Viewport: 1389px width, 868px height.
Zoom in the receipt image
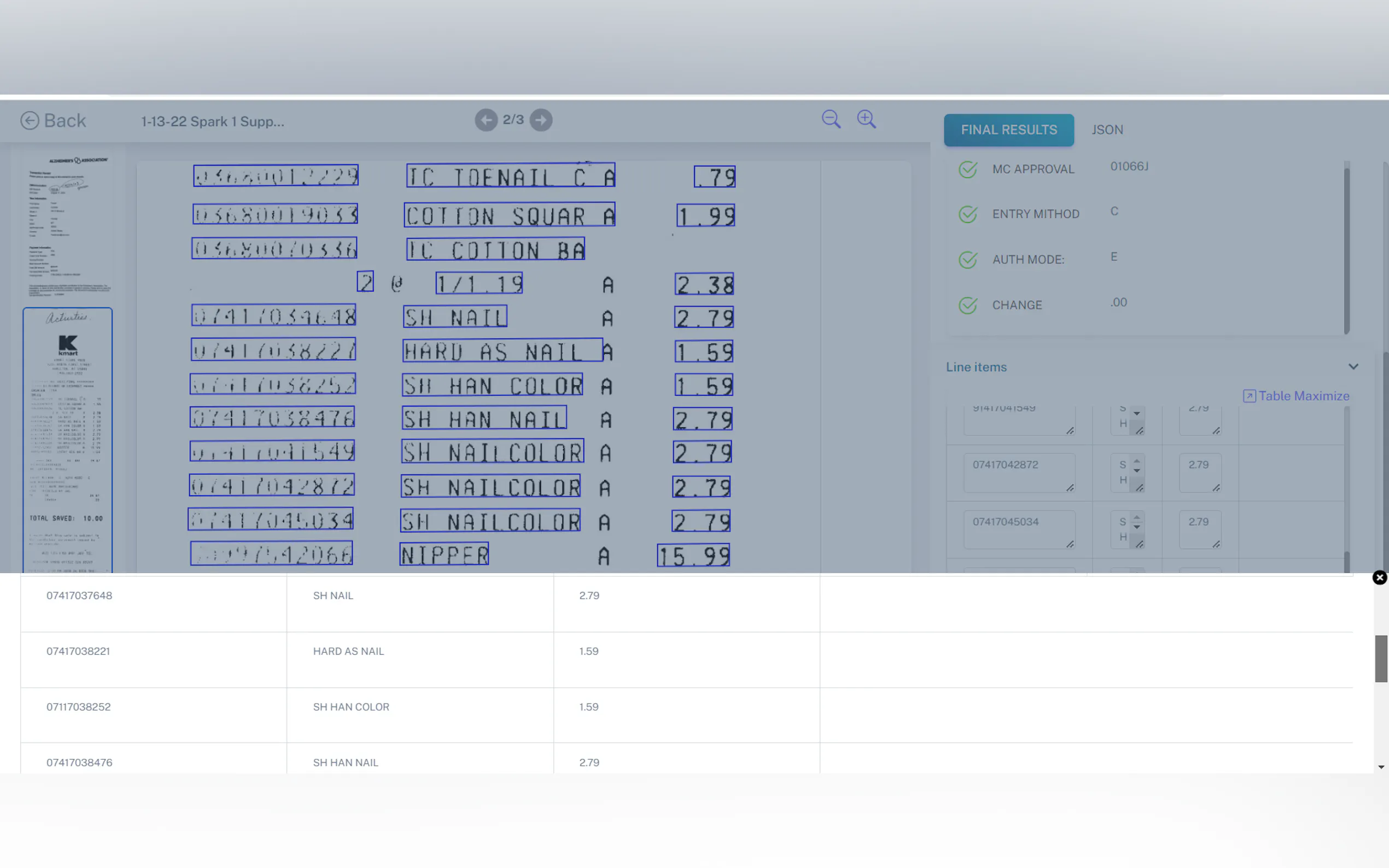click(x=866, y=119)
